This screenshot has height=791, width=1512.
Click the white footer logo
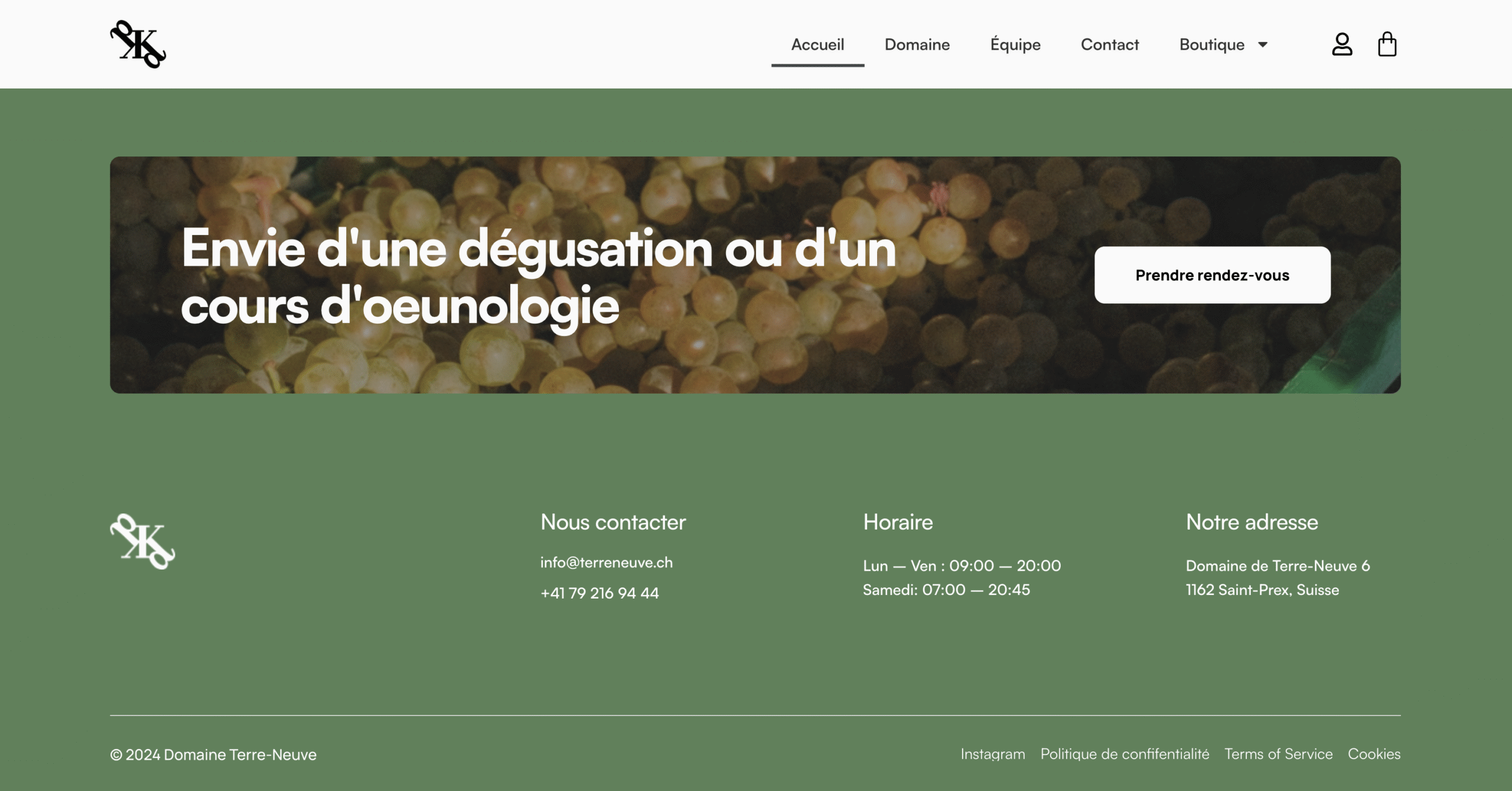click(142, 541)
